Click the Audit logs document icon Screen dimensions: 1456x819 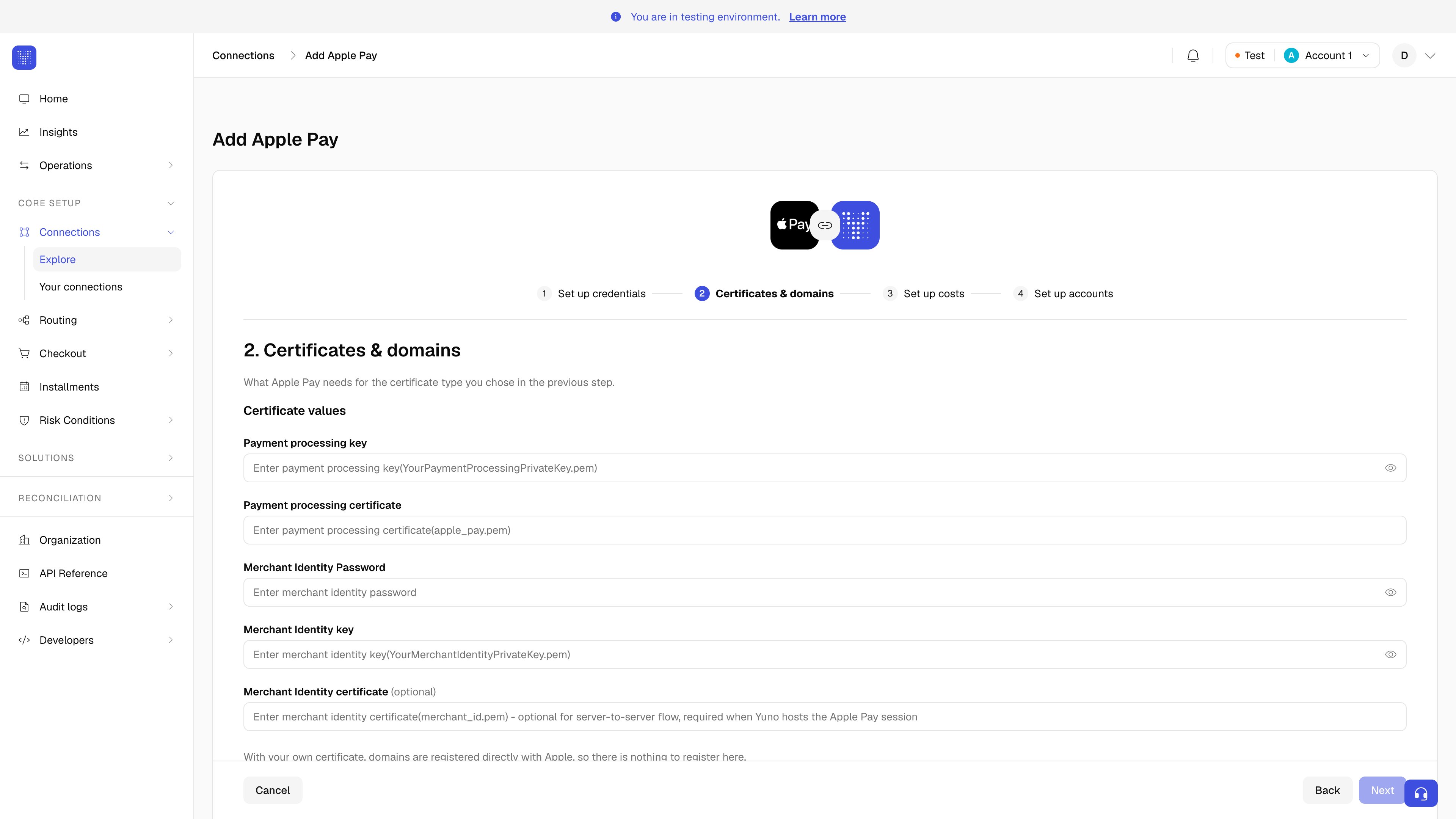[24, 607]
